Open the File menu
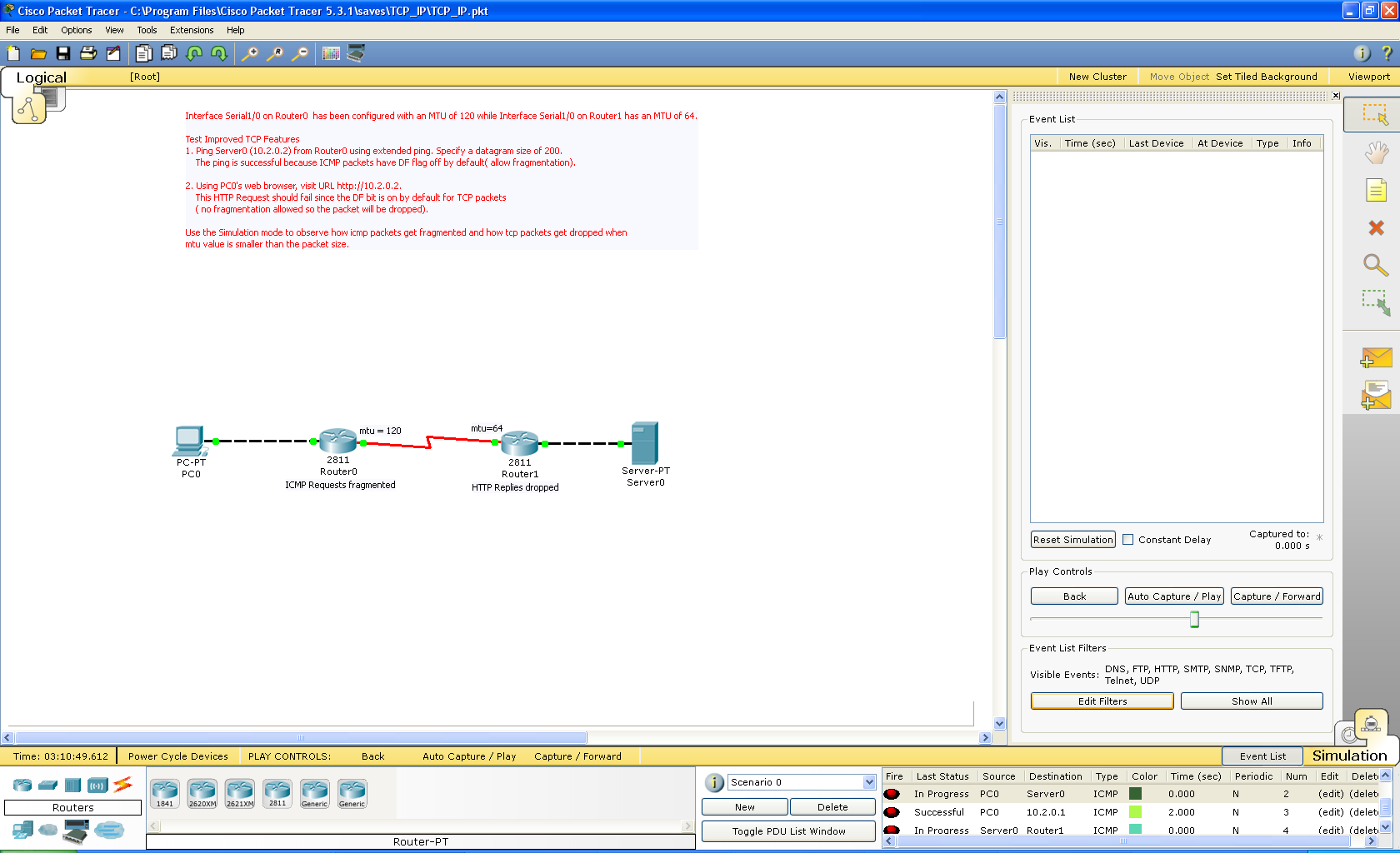The height and width of the screenshot is (853, 1400). click(12, 30)
